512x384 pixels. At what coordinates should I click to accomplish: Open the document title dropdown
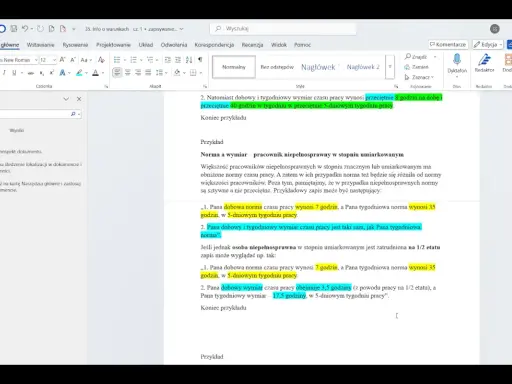182,29
